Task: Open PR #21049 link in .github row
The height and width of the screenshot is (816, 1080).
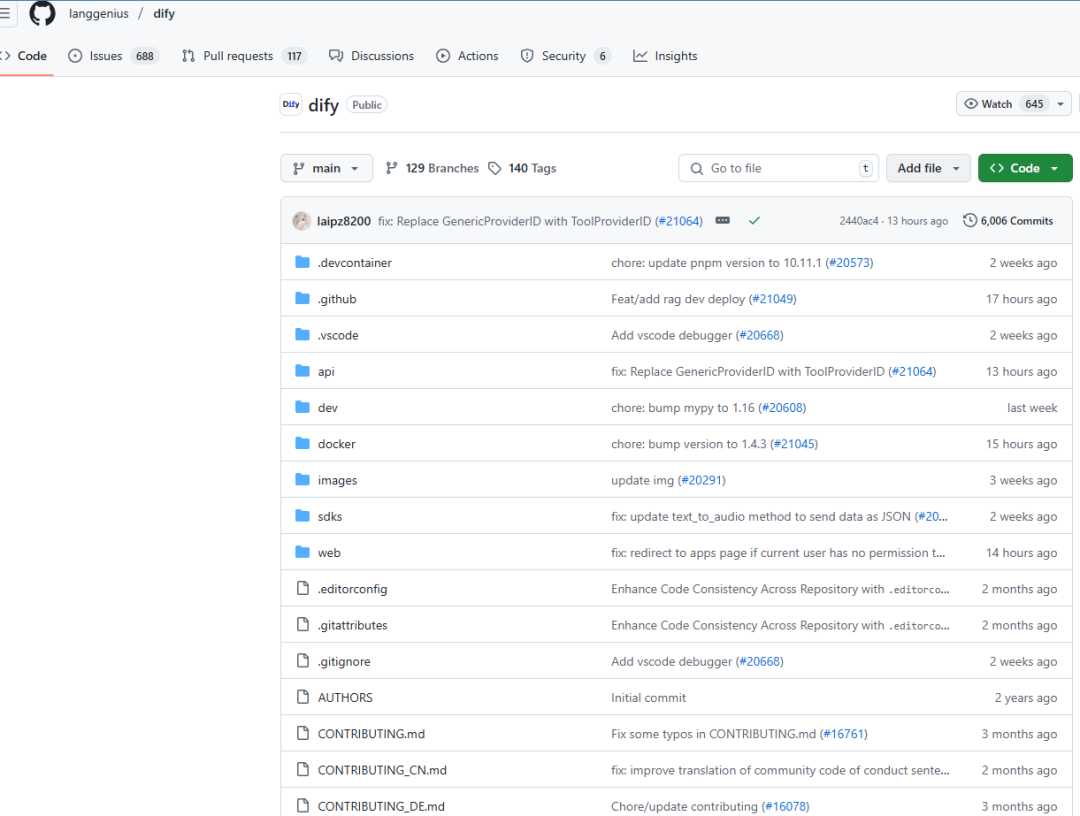Action: [x=773, y=299]
